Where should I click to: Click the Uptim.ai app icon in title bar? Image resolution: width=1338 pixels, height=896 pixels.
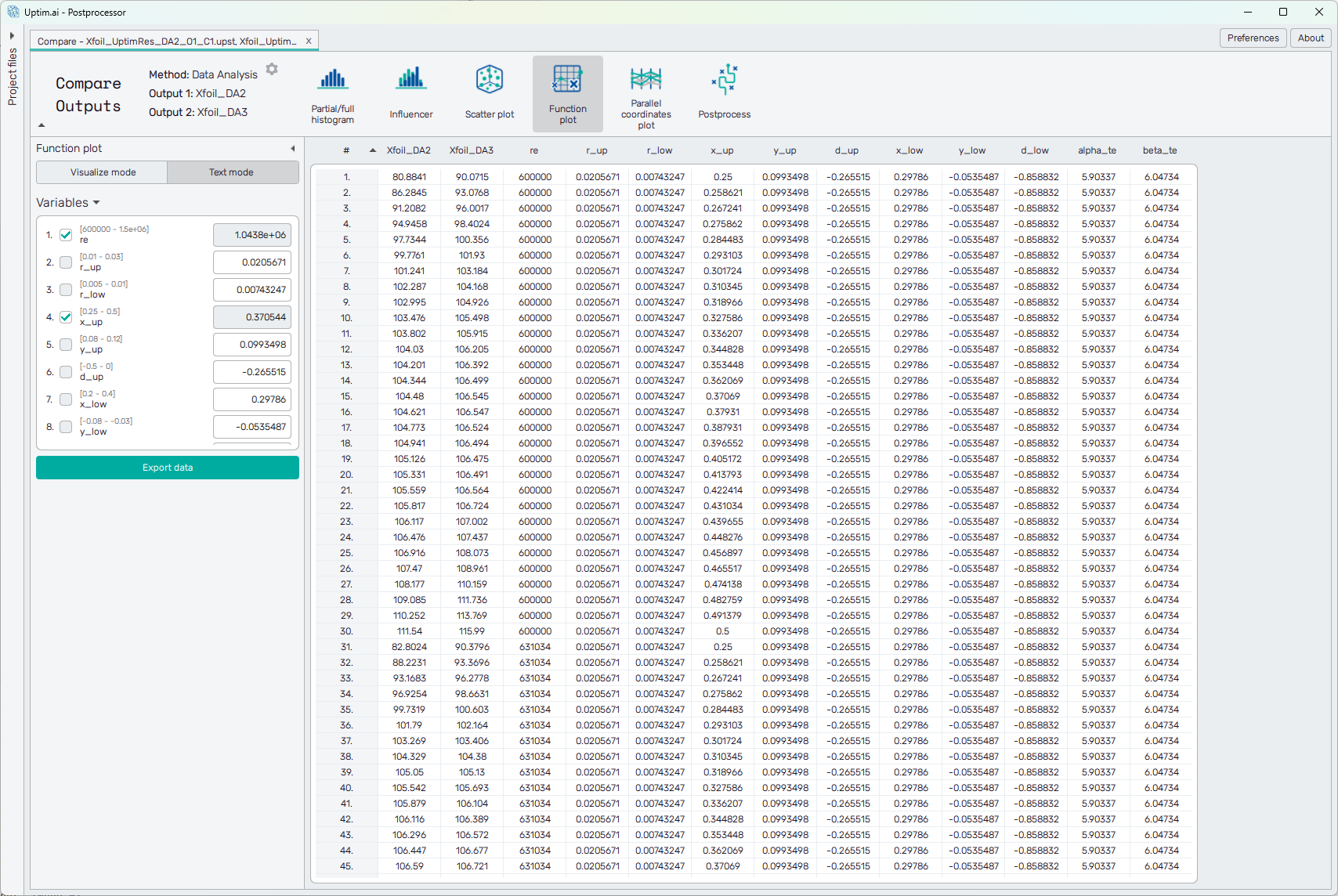pyautogui.click(x=13, y=12)
